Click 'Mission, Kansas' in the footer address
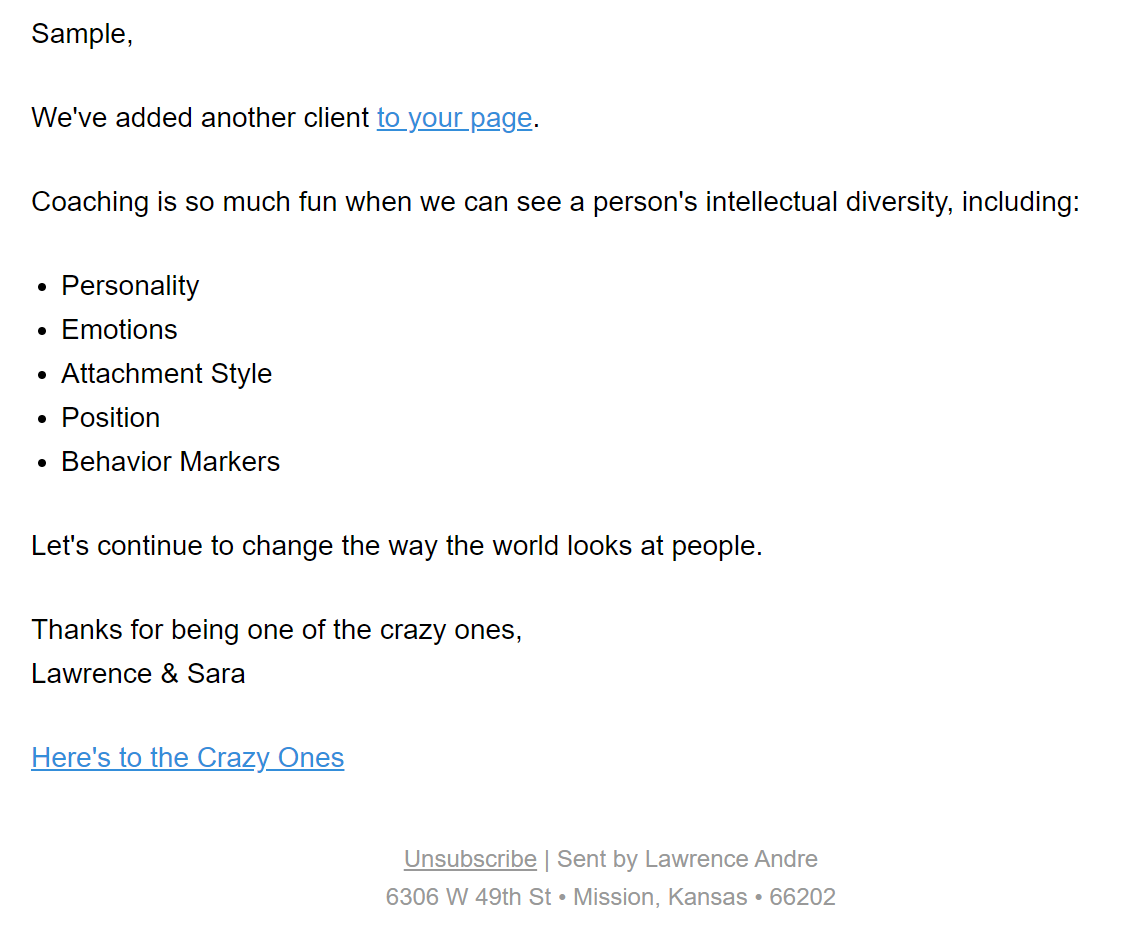The height and width of the screenshot is (947, 1122). pyautogui.click(x=660, y=897)
